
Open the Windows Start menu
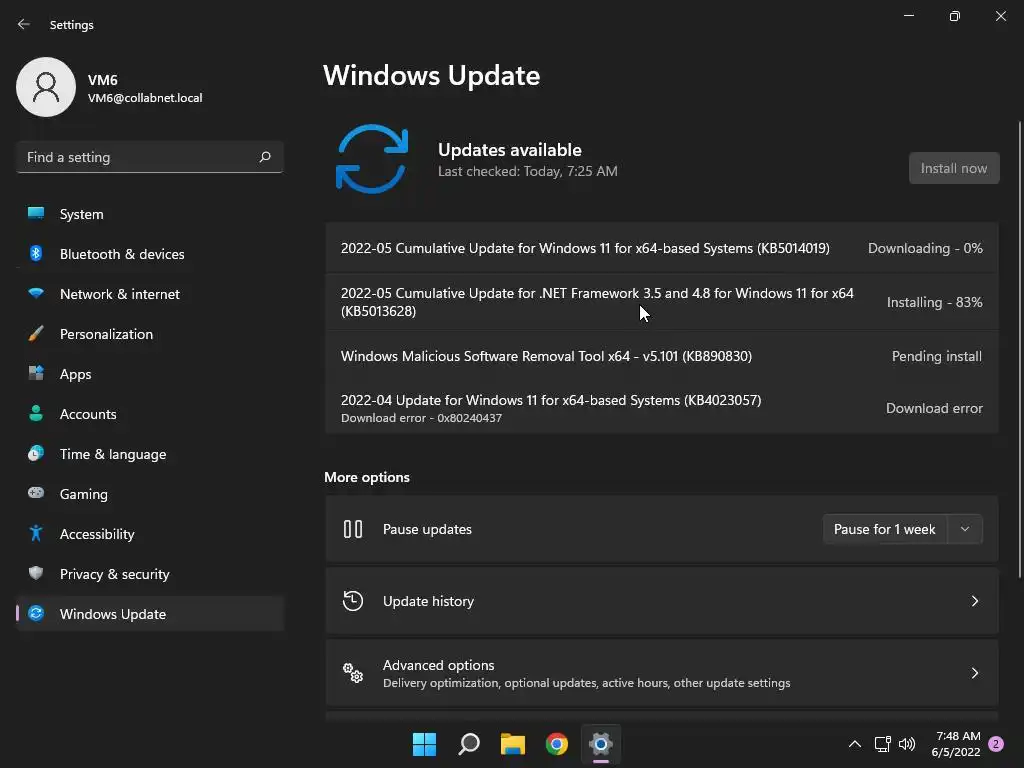pyautogui.click(x=424, y=744)
